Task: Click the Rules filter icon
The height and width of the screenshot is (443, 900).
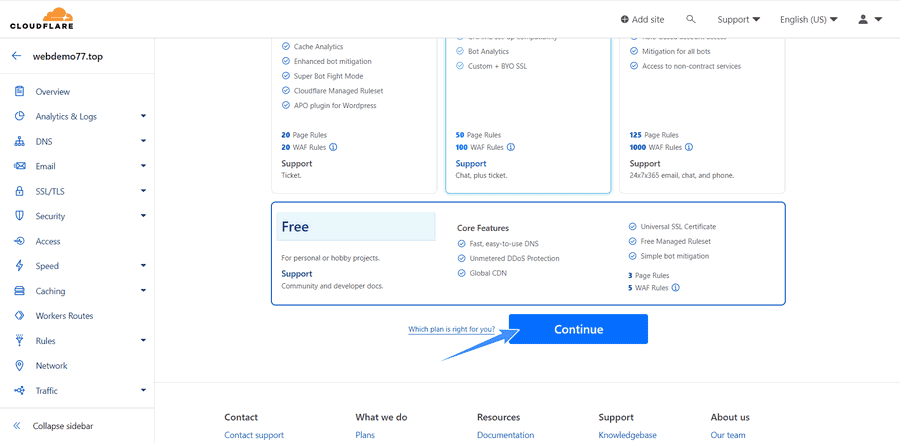Action: click(20, 340)
